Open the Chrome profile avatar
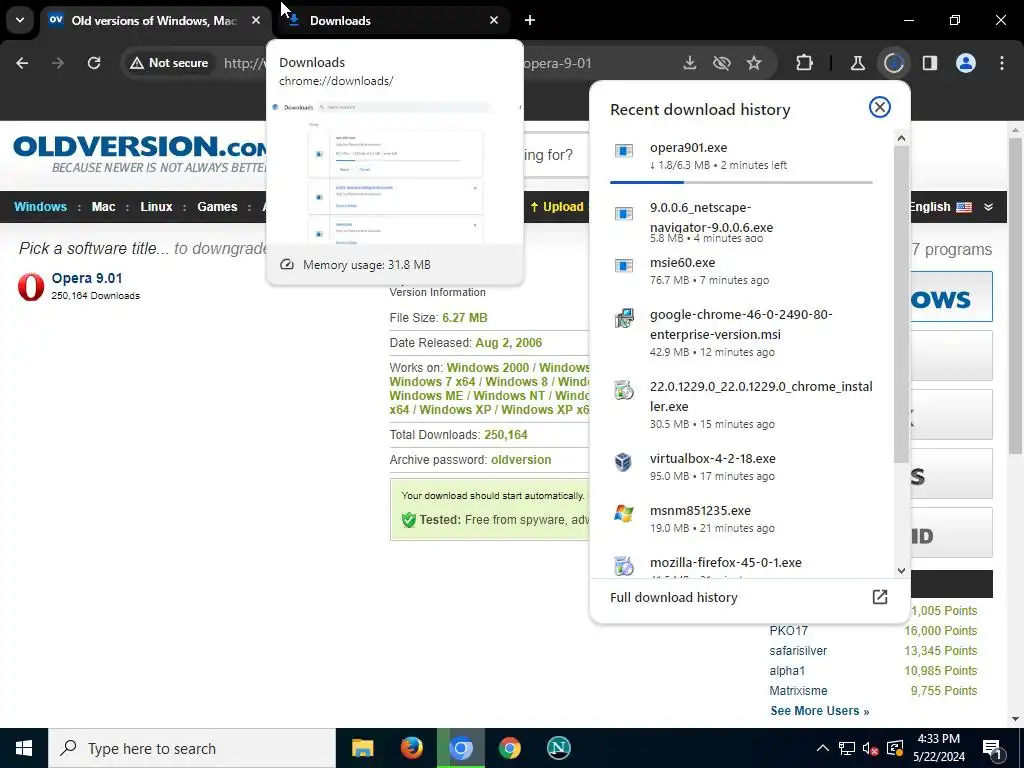1024x768 pixels. [x=966, y=63]
